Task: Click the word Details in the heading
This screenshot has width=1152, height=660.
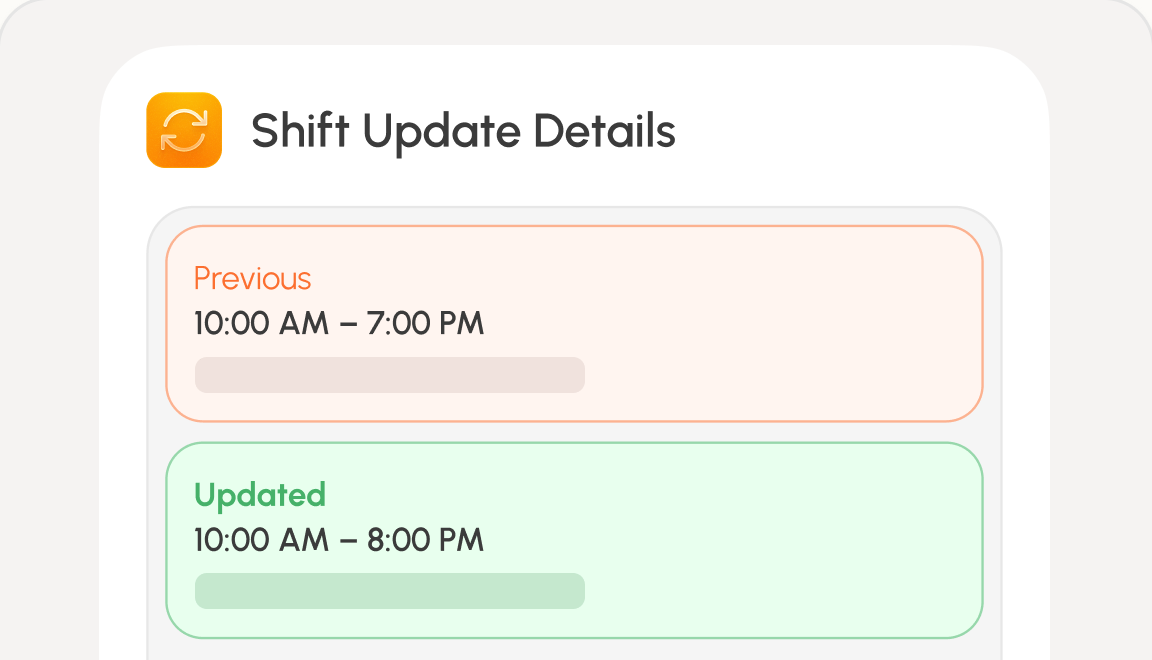Action: click(x=604, y=131)
